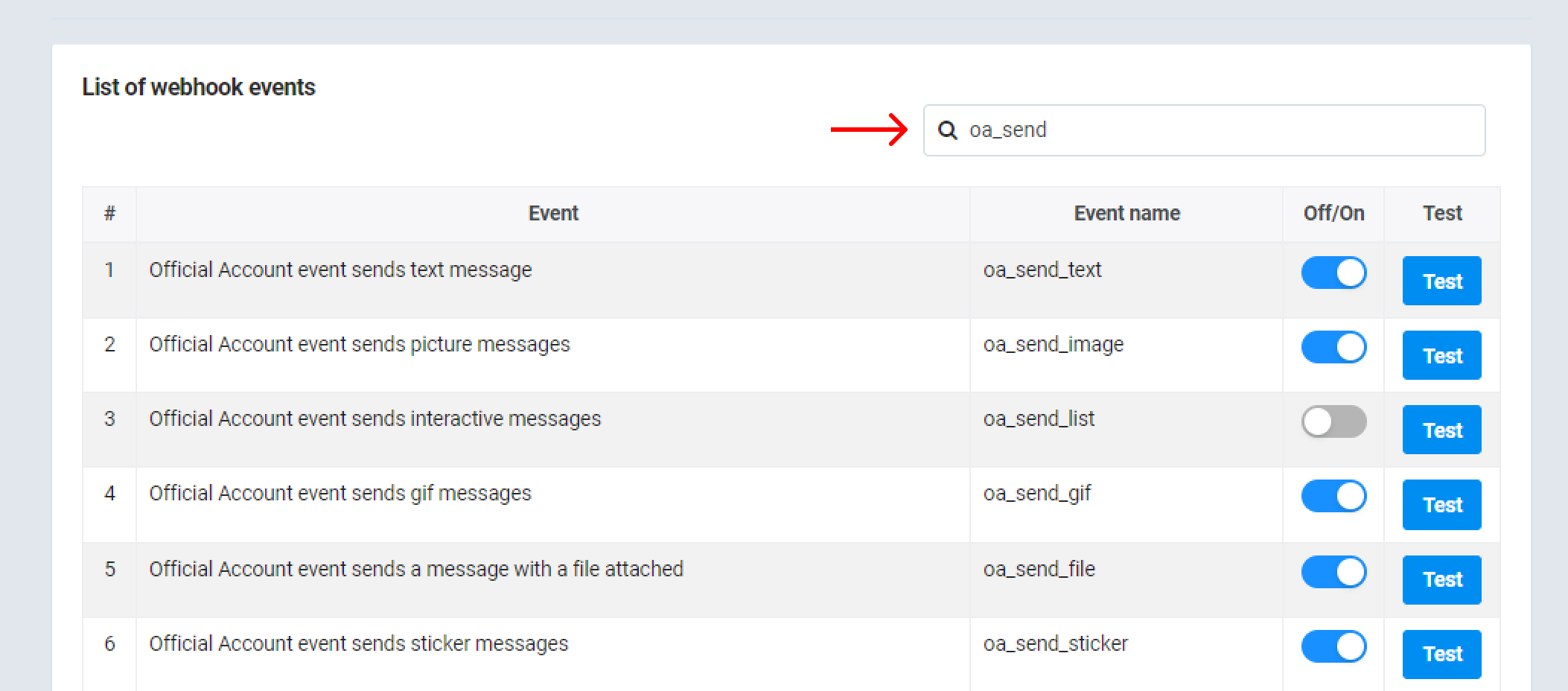Viewport: 1568px width, 691px height.
Task: Click row number 1
Action: [x=109, y=270]
